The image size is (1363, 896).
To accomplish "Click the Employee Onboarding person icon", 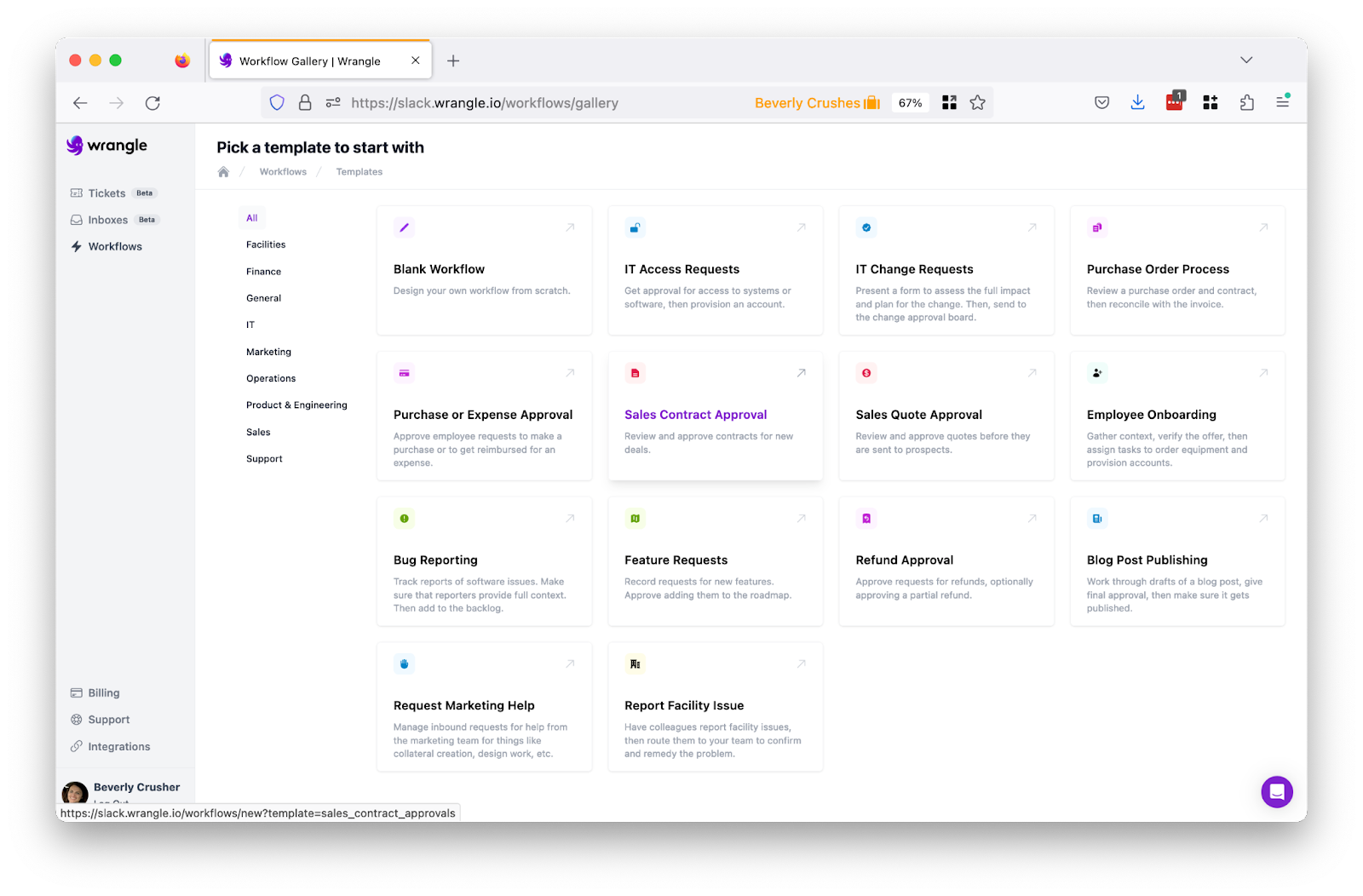I will (x=1097, y=373).
